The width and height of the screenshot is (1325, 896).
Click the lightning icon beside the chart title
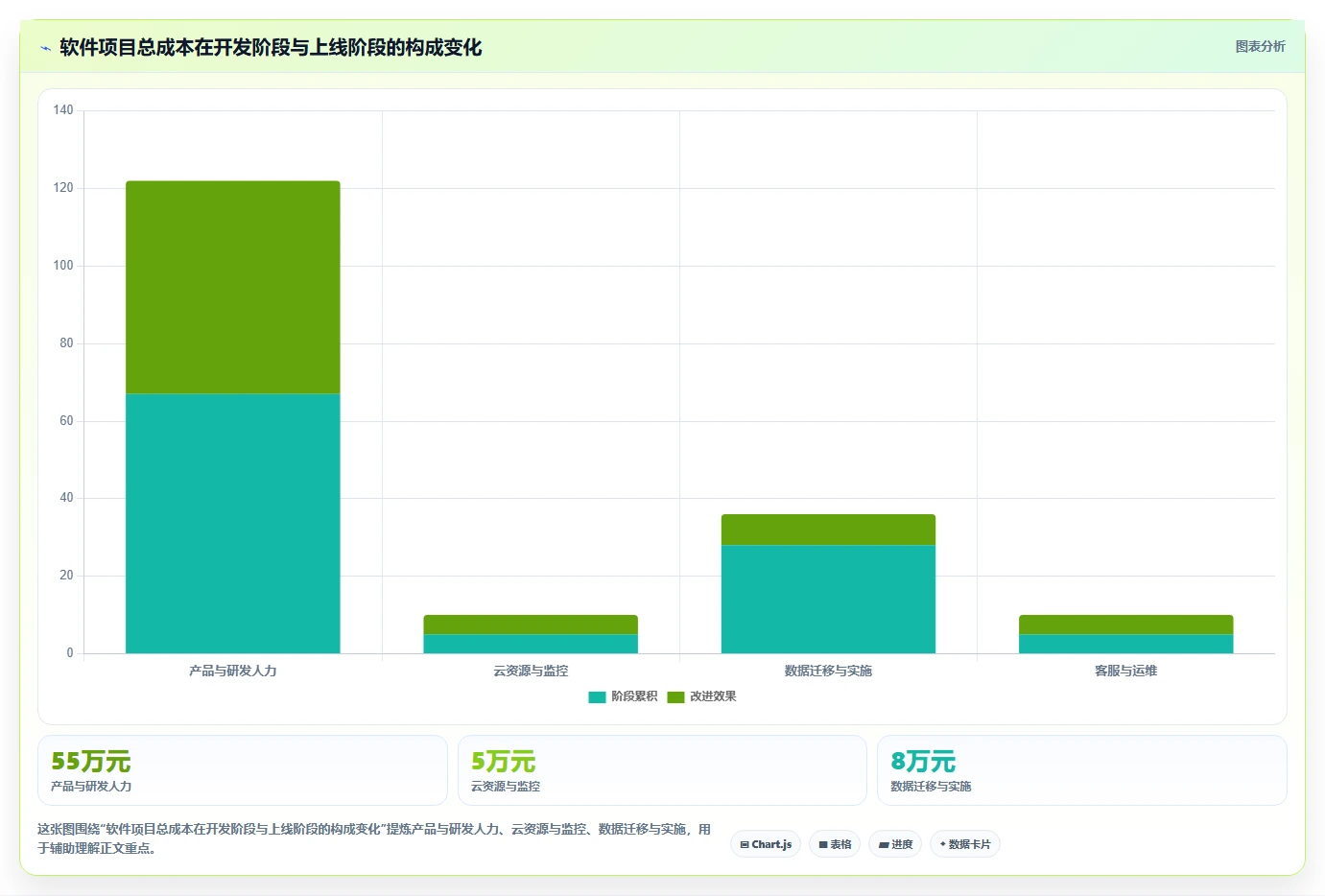point(45,48)
